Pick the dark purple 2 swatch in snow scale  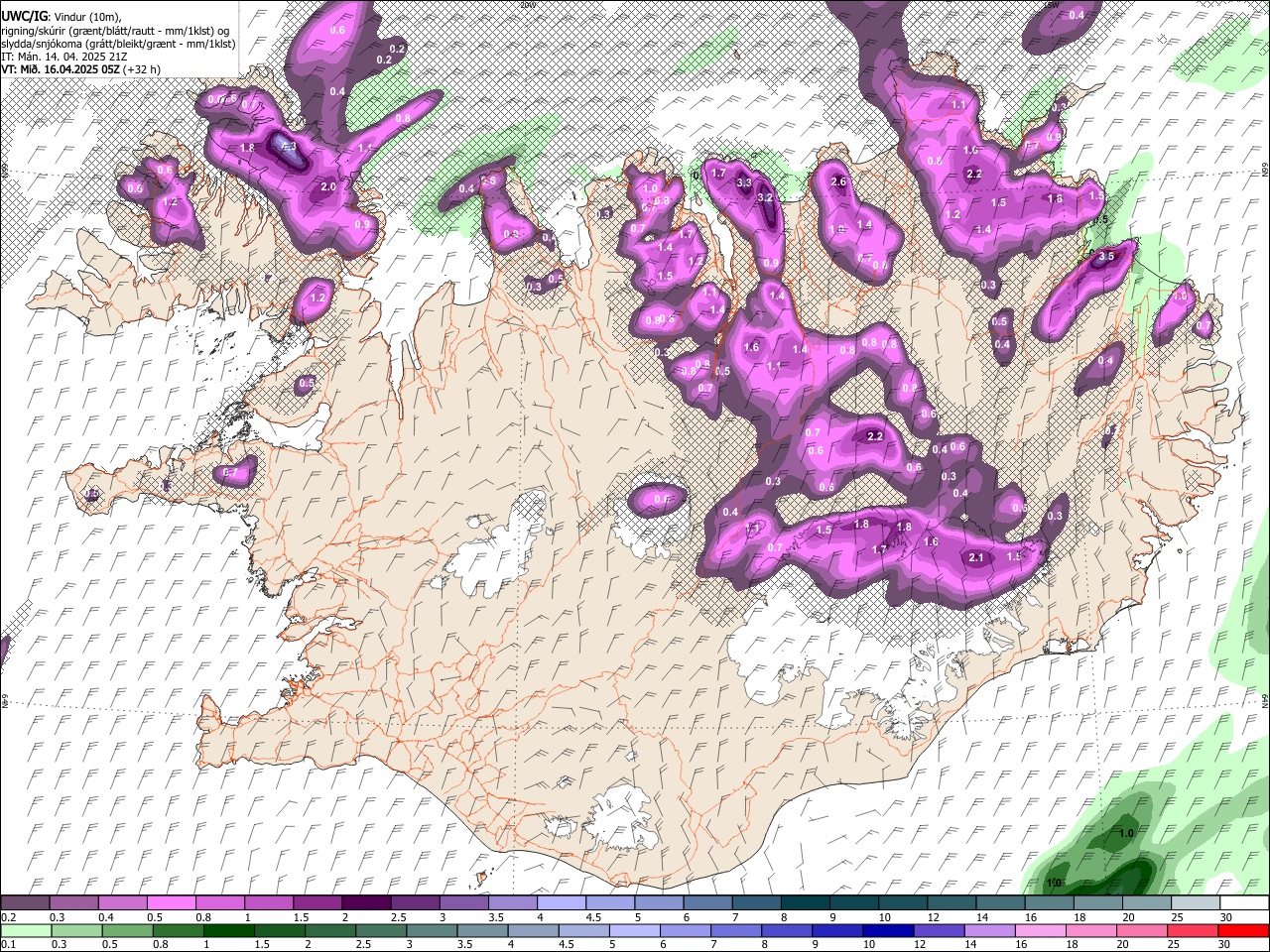[365, 903]
